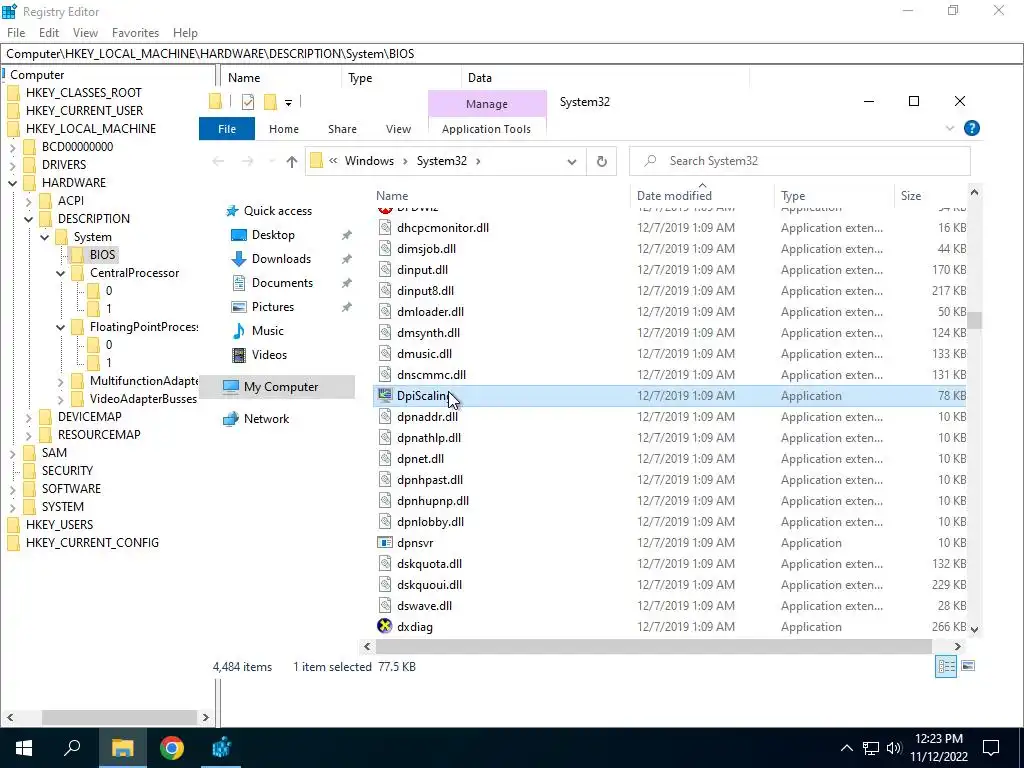Show hidden system tray icons
The width and height of the screenshot is (1024, 768).
point(846,748)
